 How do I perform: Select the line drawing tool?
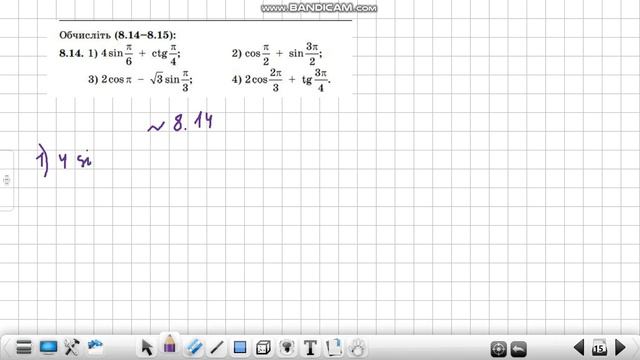(x=217, y=348)
